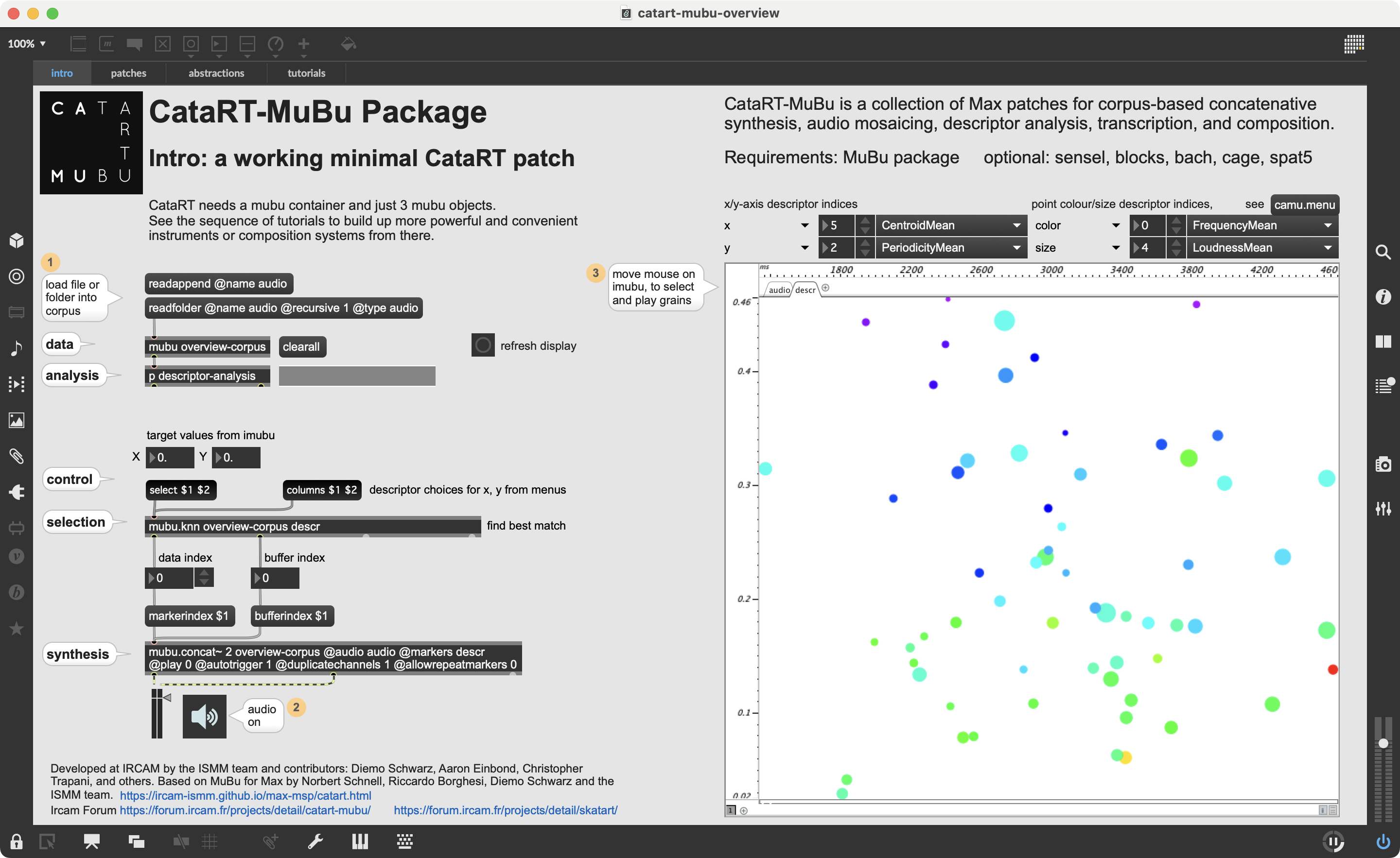Open the 100% zoom level dropdown

pos(27,44)
